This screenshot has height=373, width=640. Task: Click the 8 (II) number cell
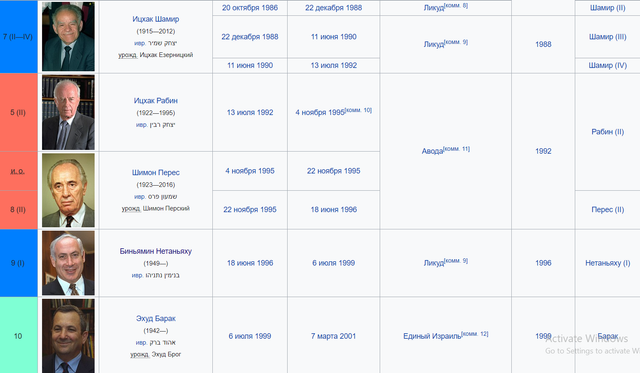pos(18,209)
